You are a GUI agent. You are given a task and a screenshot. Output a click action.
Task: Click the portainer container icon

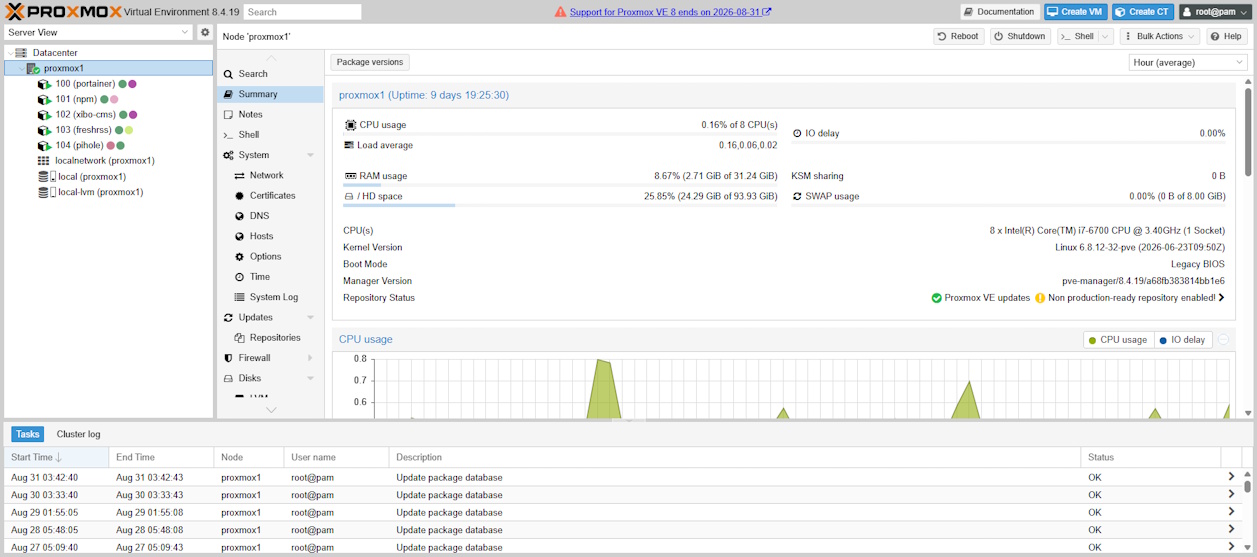tap(44, 84)
